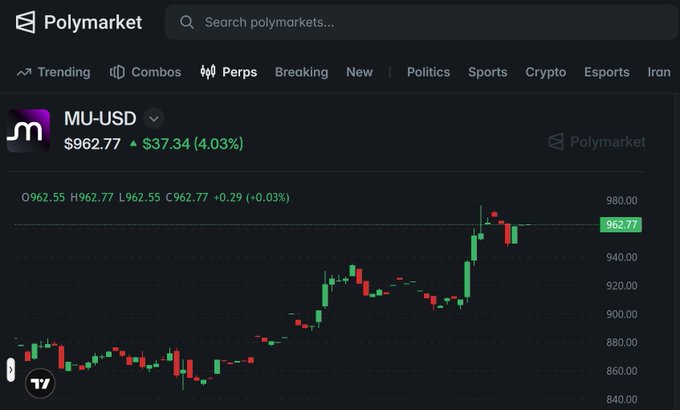Screen dimensions: 680x410
Task: Click the 980.00 price scale label
Action: [x=621, y=200]
